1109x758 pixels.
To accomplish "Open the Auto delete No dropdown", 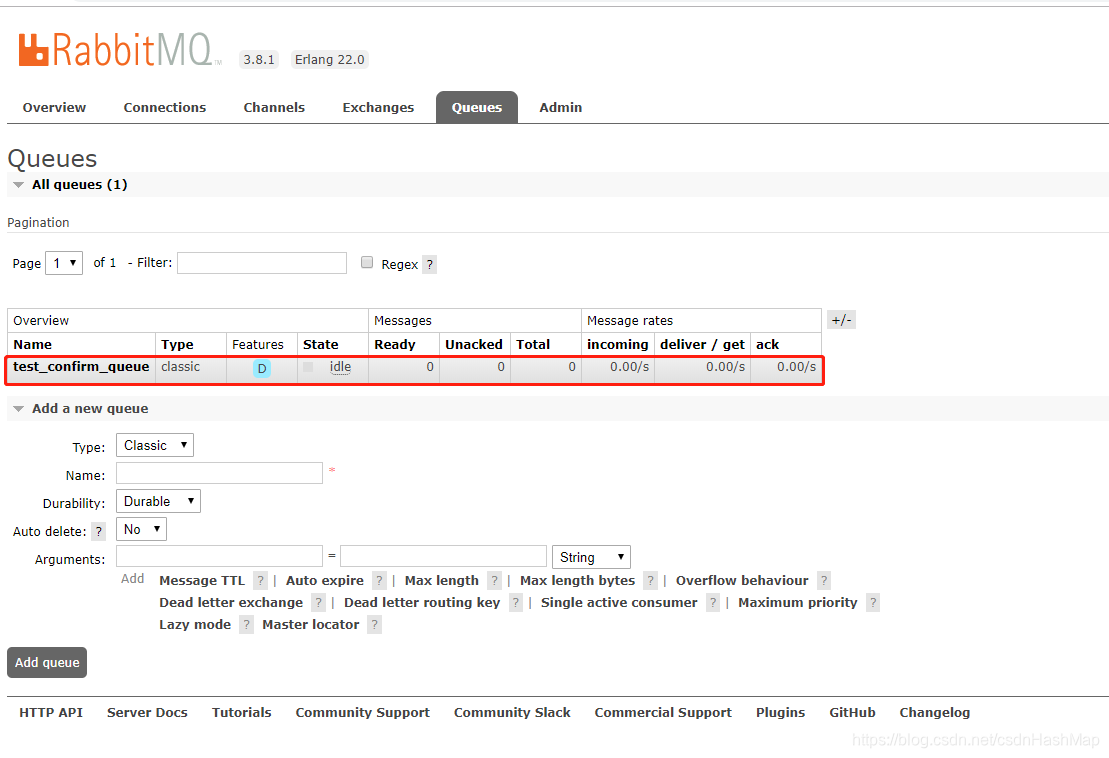I will (x=141, y=530).
